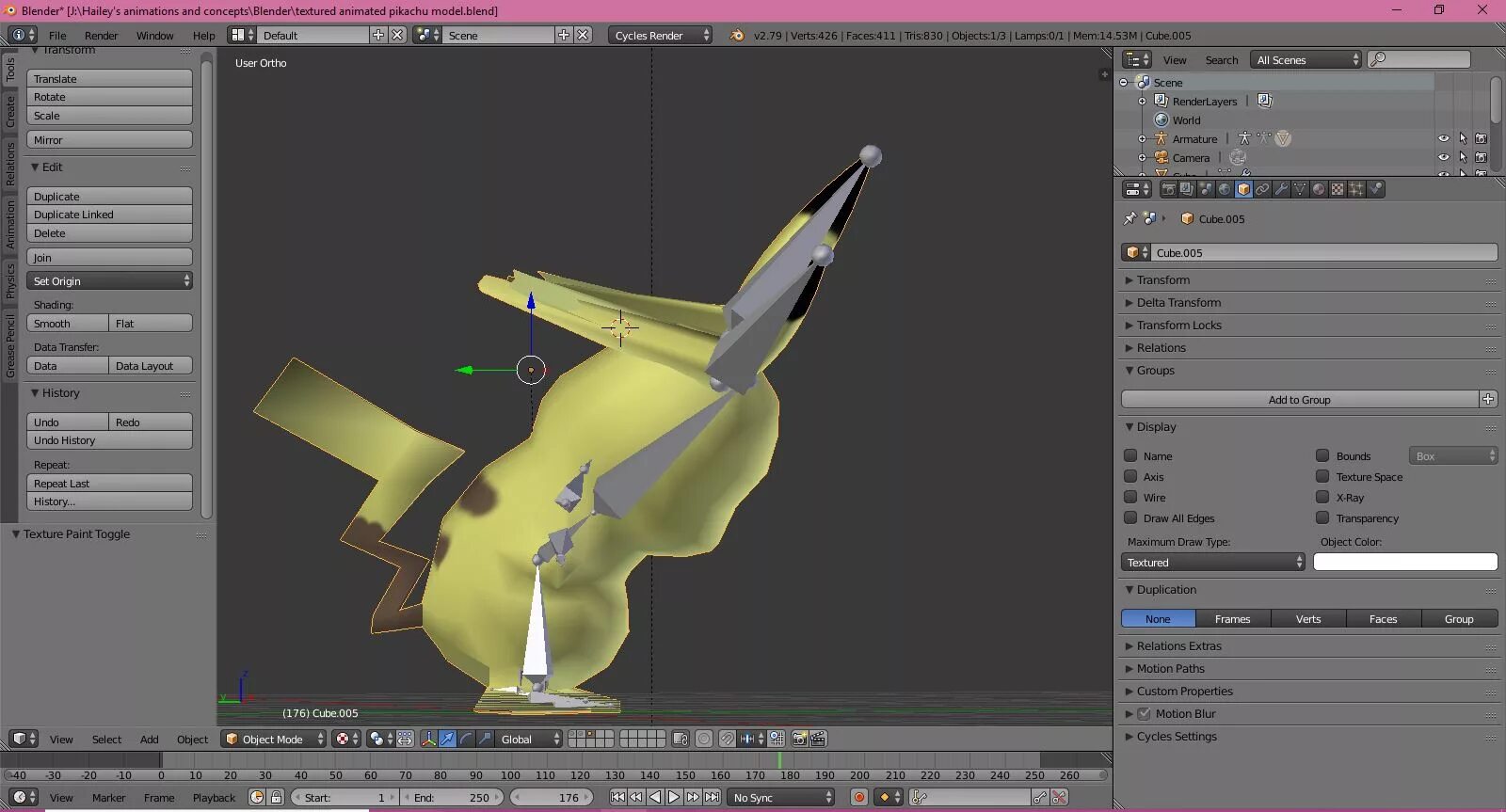Click the Duplicate Linked button
Image resolution: width=1506 pixels, height=812 pixels.
(x=109, y=214)
